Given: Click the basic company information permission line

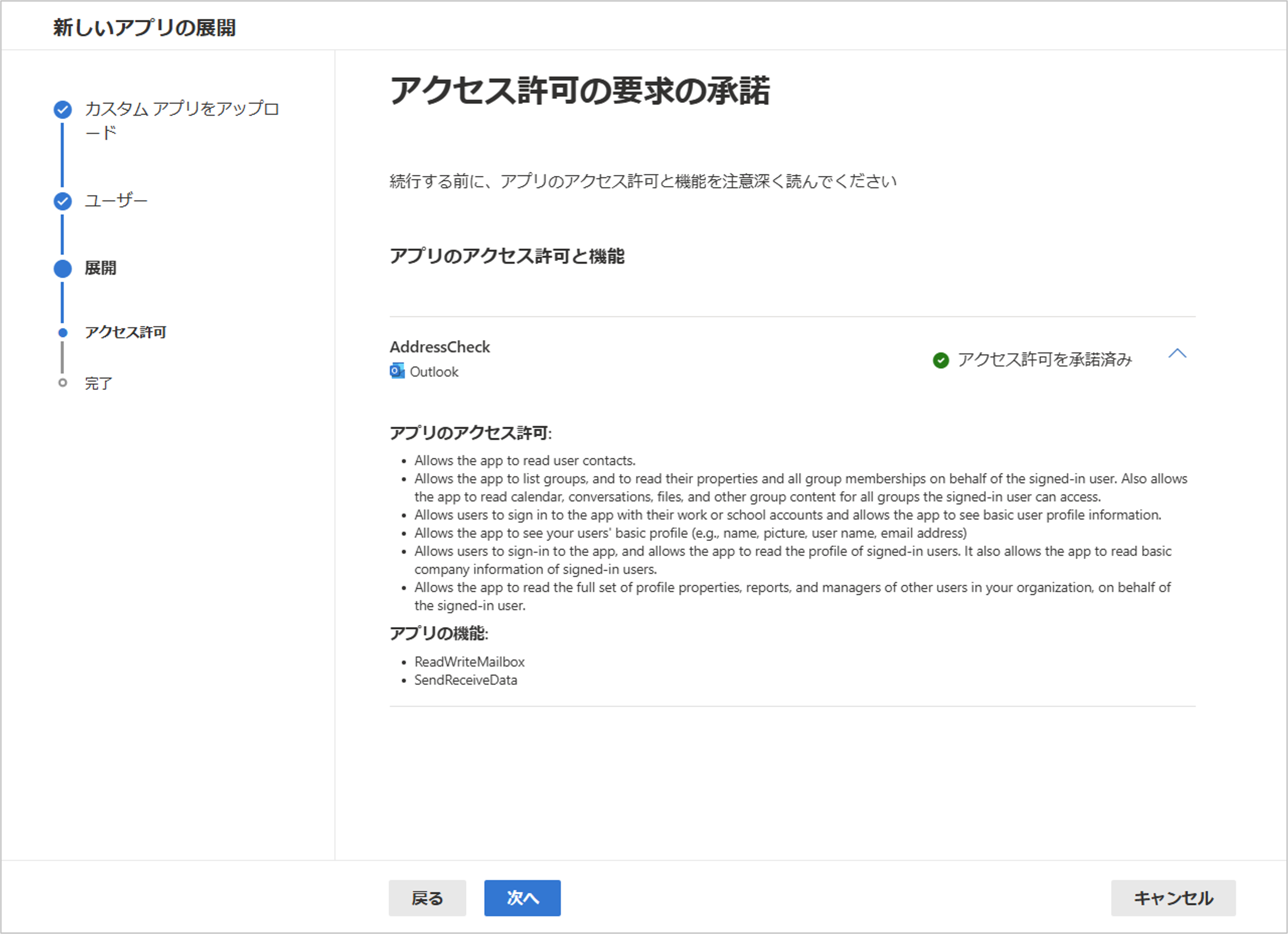Looking at the screenshot, I should 793,560.
